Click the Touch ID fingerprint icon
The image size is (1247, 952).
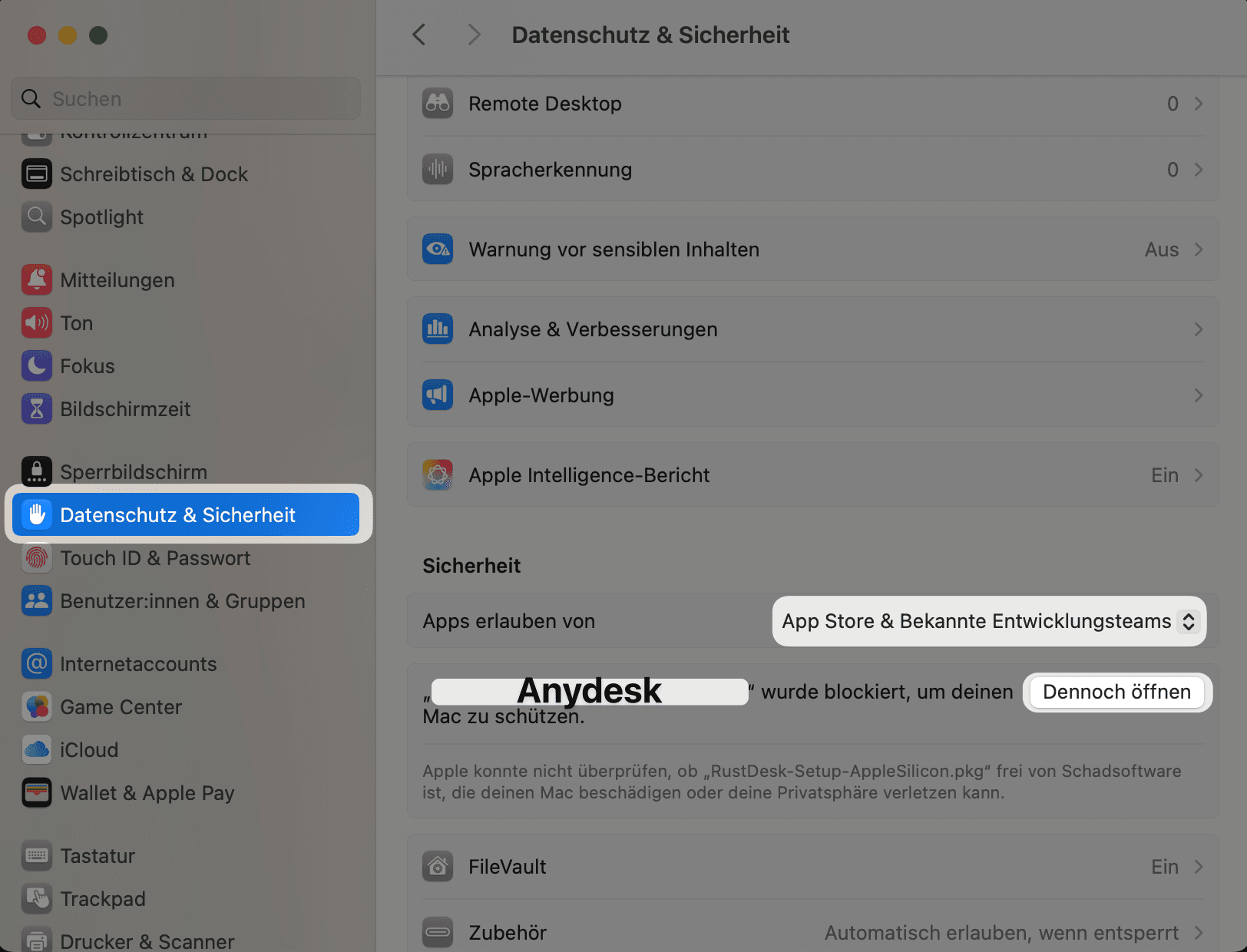37,558
